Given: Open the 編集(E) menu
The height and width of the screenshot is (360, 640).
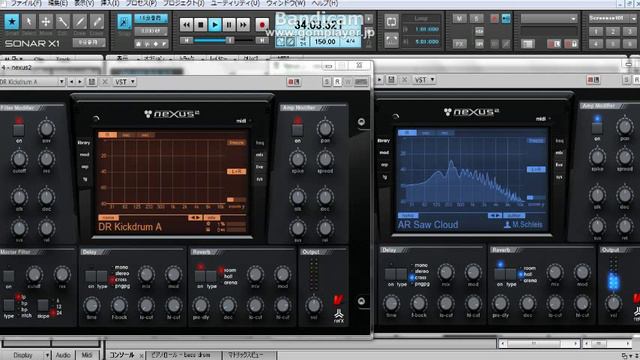Looking at the screenshot, I should (x=58, y=3).
